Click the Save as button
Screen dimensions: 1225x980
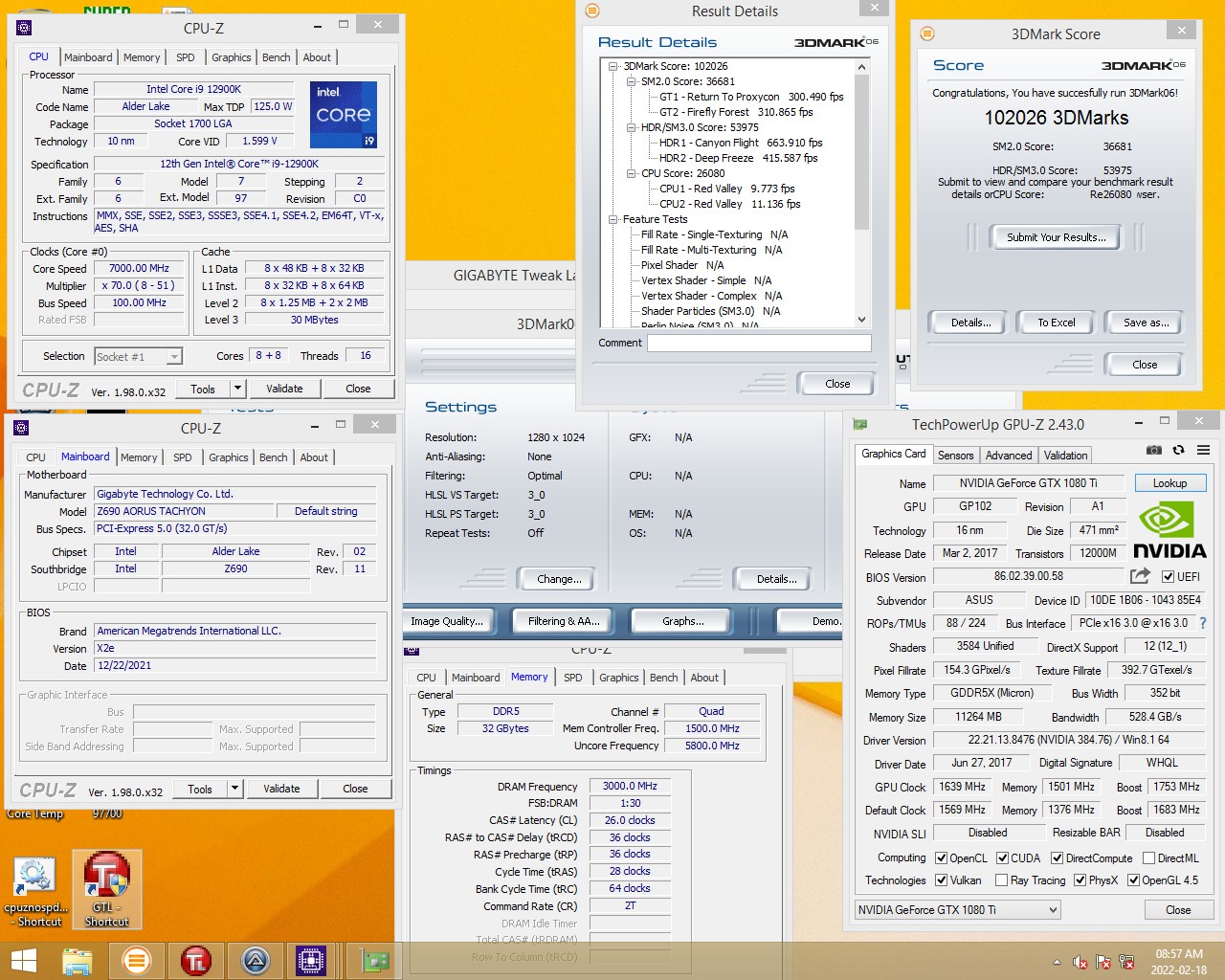pos(1146,323)
